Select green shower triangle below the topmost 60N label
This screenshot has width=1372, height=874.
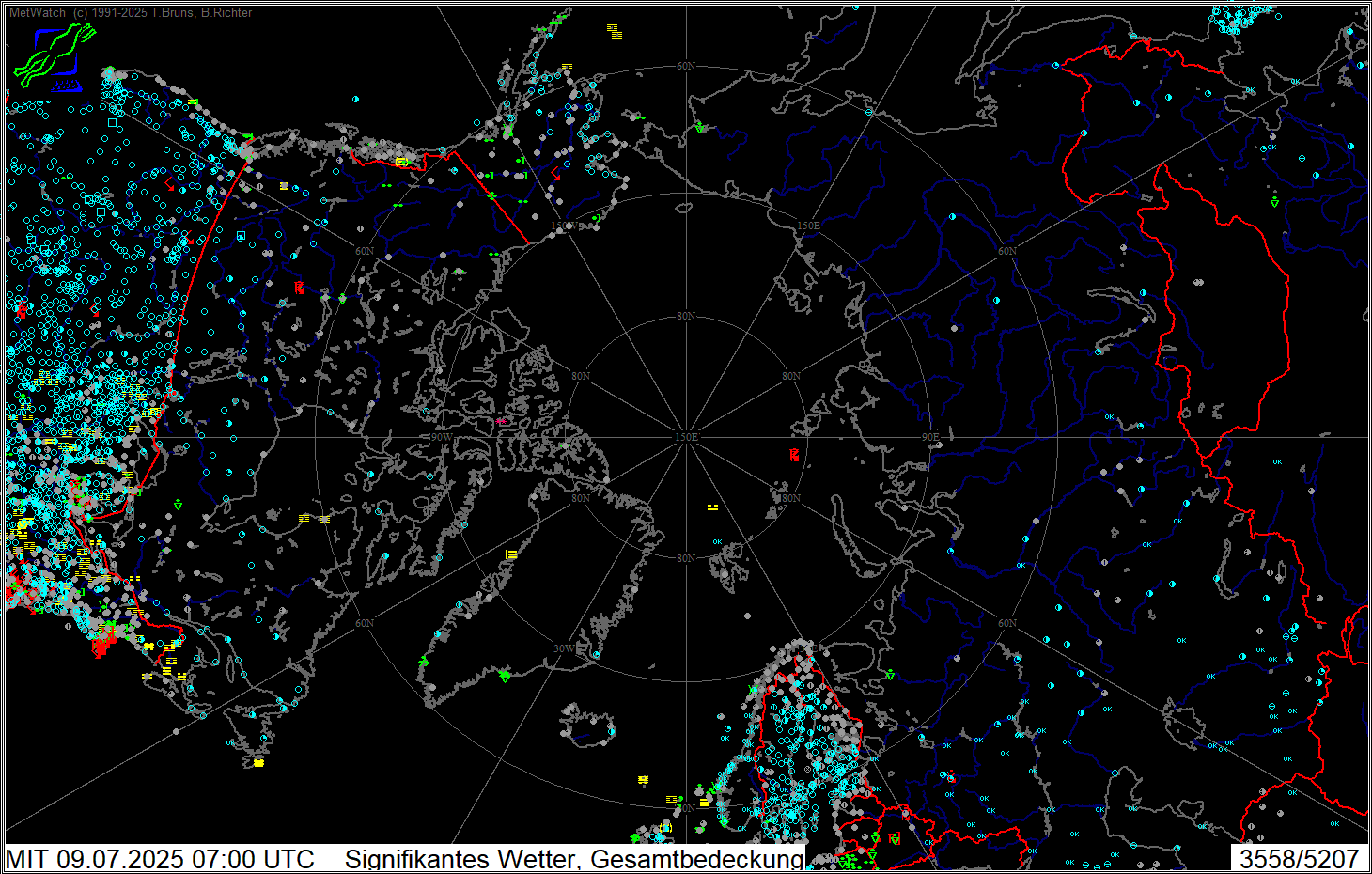[x=699, y=128]
